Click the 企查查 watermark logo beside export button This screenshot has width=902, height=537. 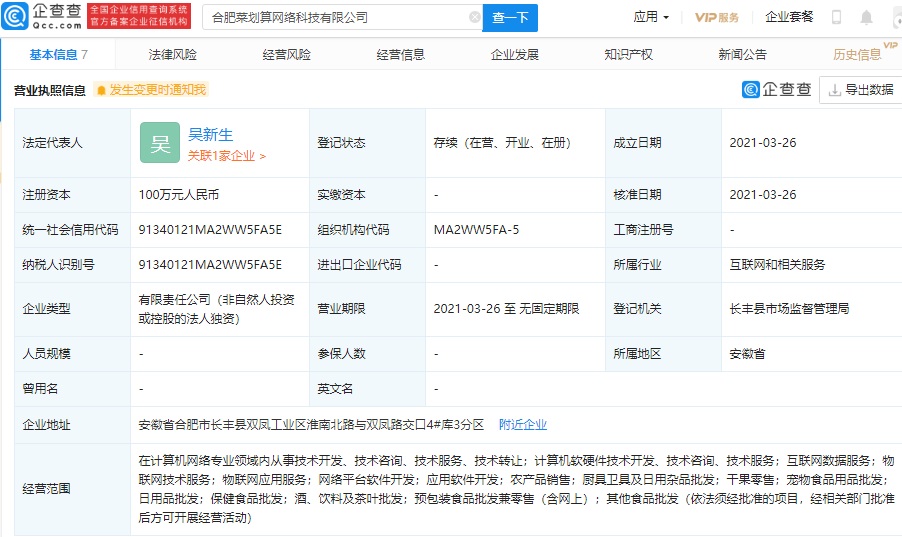point(777,90)
